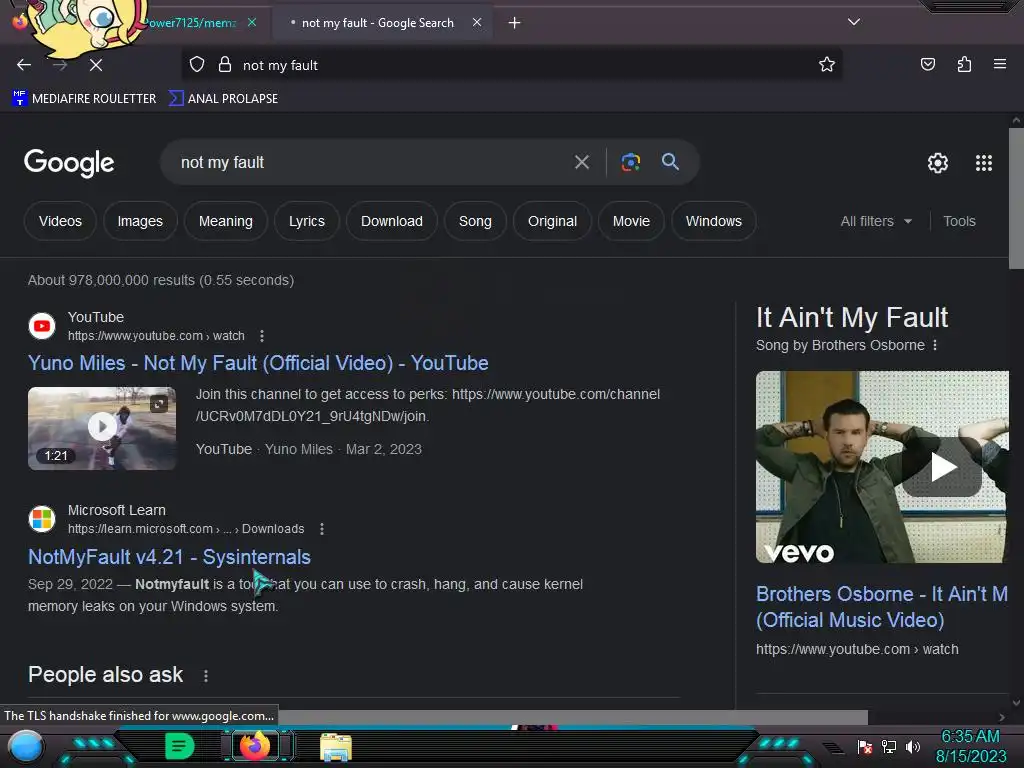Click YouTube favicon on first result

(42, 326)
